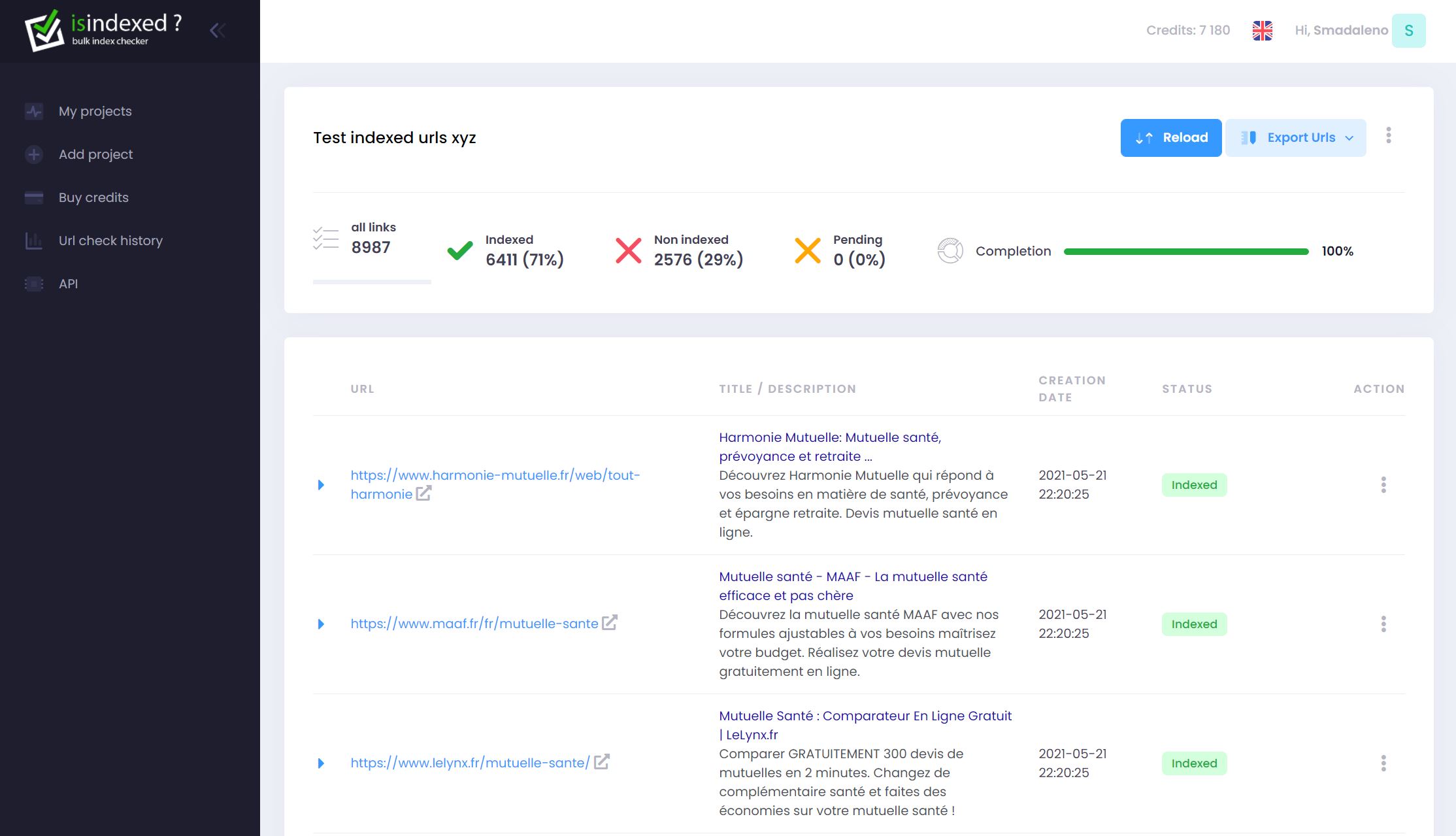Open external link icon for harmonie-mutuelle URL

[423, 493]
